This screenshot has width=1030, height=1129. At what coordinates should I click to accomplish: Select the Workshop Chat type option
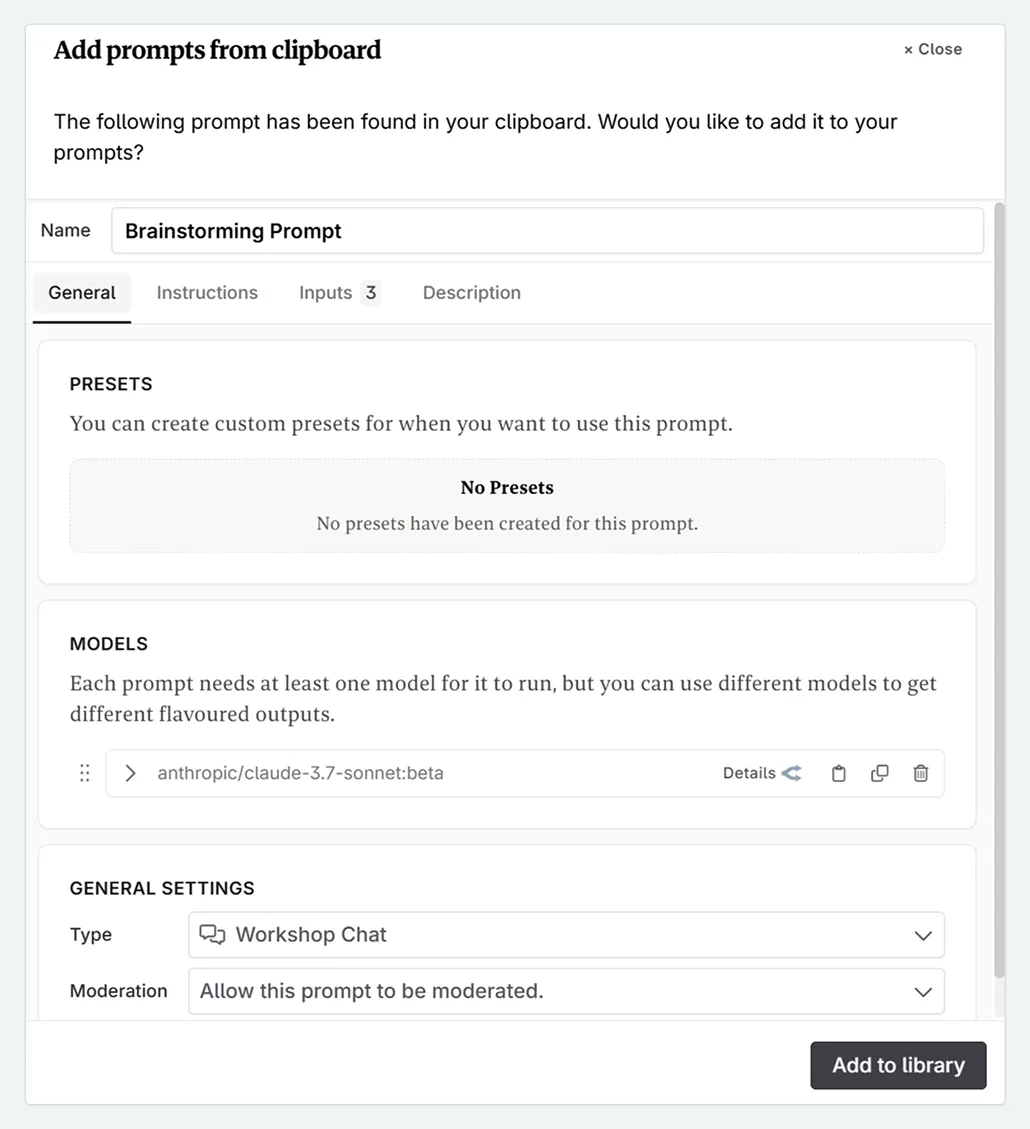tap(310, 934)
